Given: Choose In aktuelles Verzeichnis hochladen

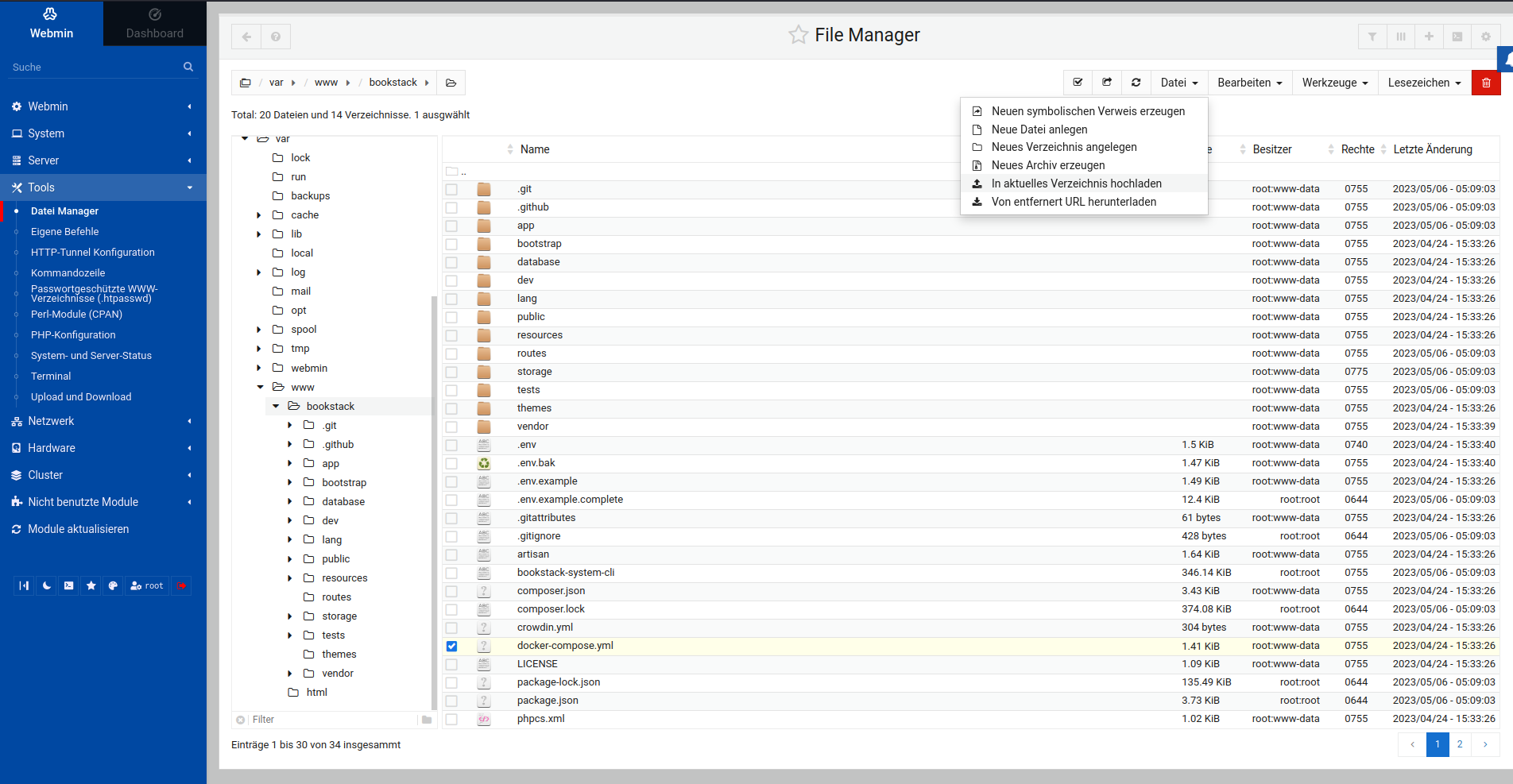Looking at the screenshot, I should [1084, 183].
